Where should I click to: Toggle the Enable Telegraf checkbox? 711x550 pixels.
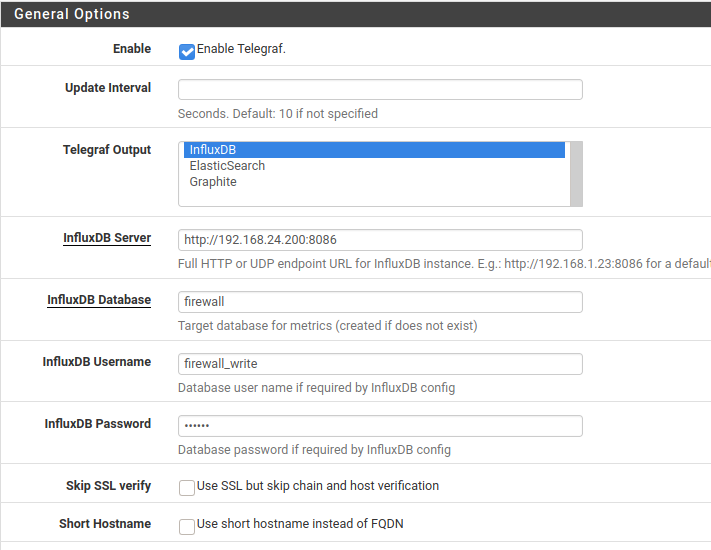point(187,52)
